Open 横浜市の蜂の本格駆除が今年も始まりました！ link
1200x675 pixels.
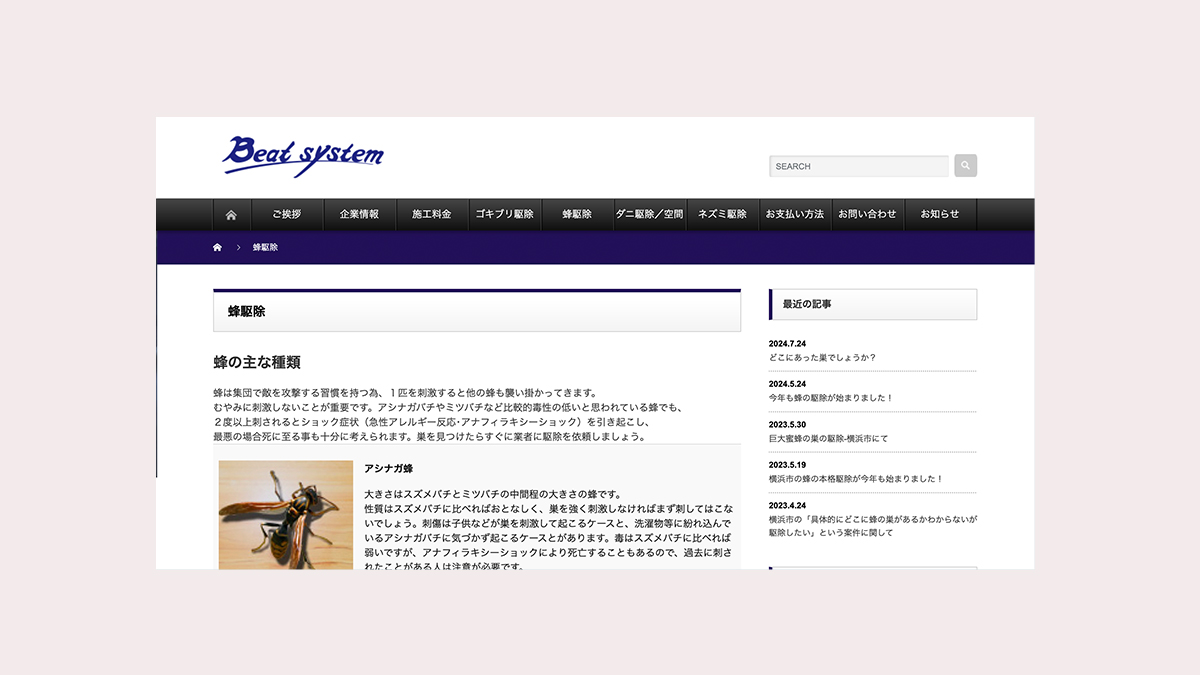855,479
